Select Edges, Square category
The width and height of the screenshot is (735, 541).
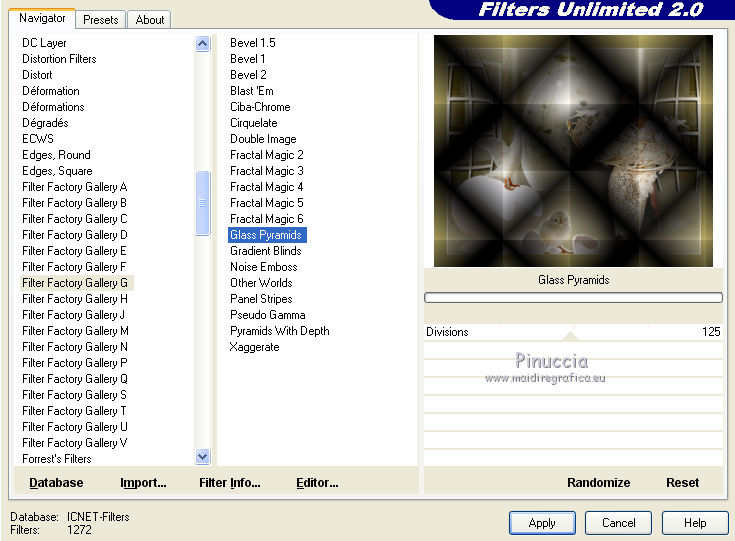pos(57,171)
